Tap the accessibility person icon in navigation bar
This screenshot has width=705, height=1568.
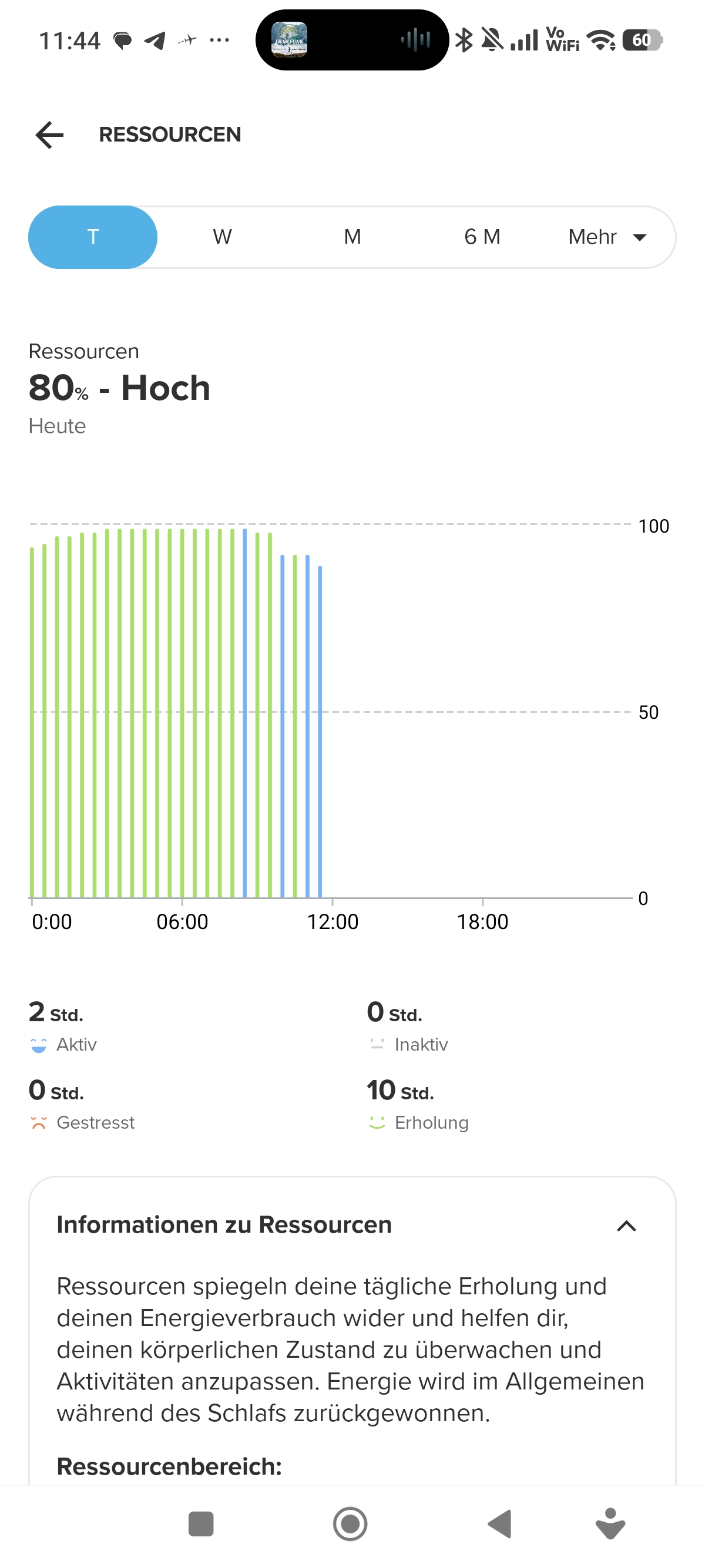pyautogui.click(x=610, y=1523)
